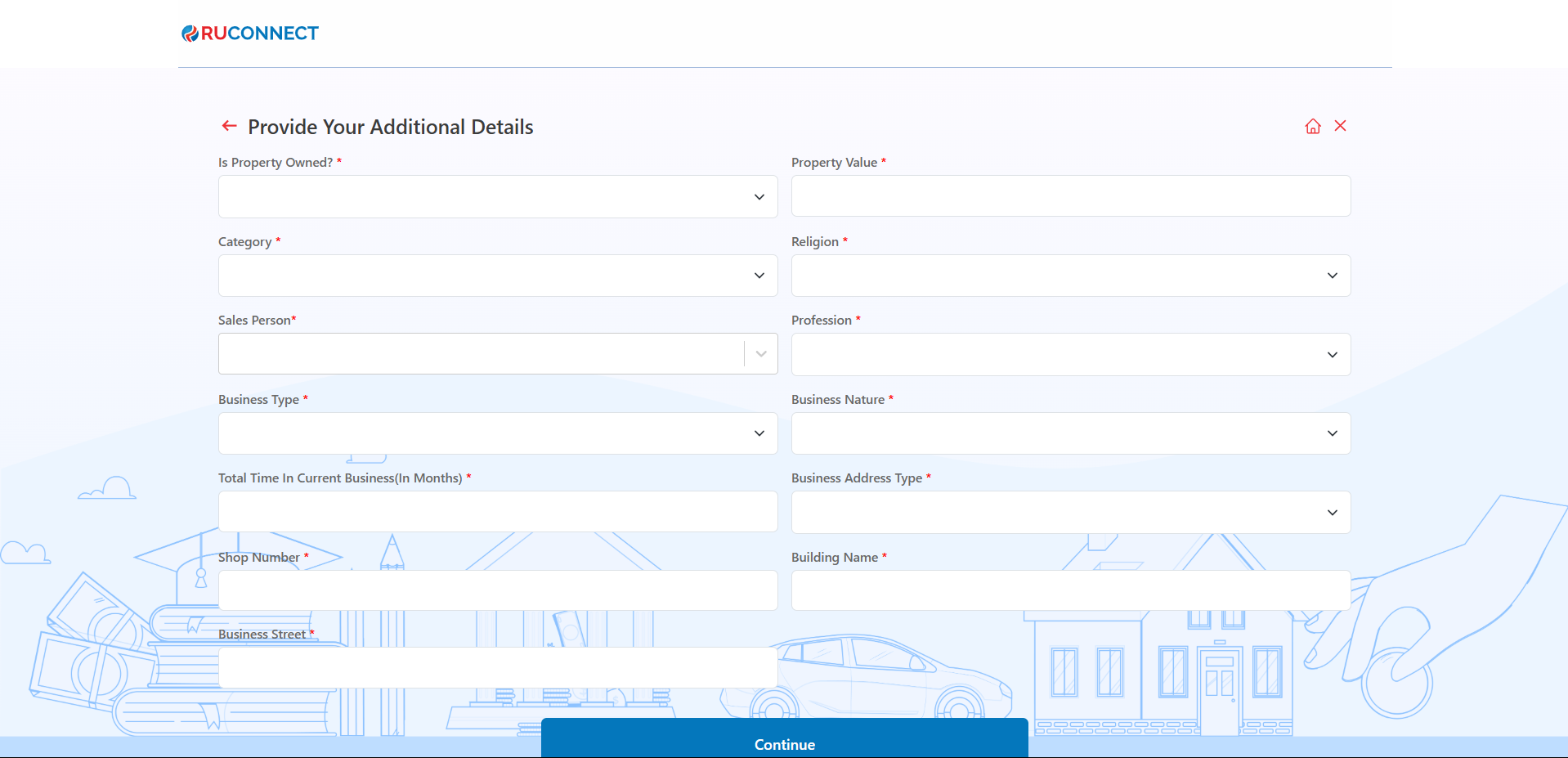Focus the Total Time In Current Business field
Viewport: 1568px width, 758px height.
pos(497,512)
